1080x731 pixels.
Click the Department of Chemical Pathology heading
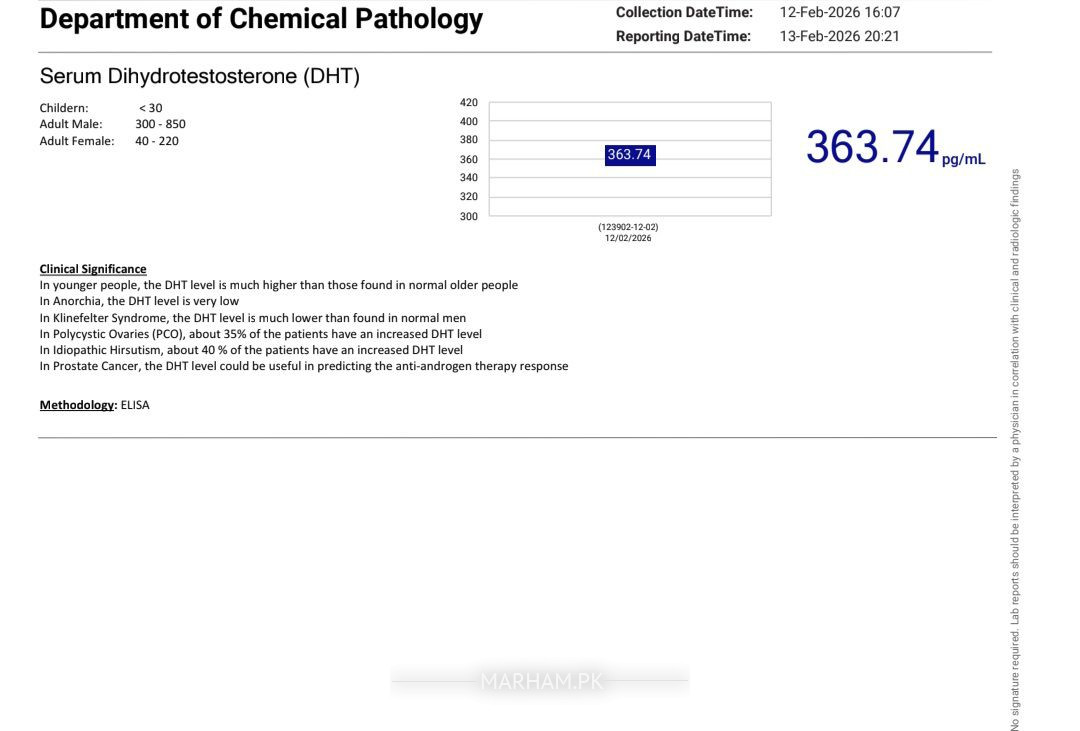[x=261, y=19]
